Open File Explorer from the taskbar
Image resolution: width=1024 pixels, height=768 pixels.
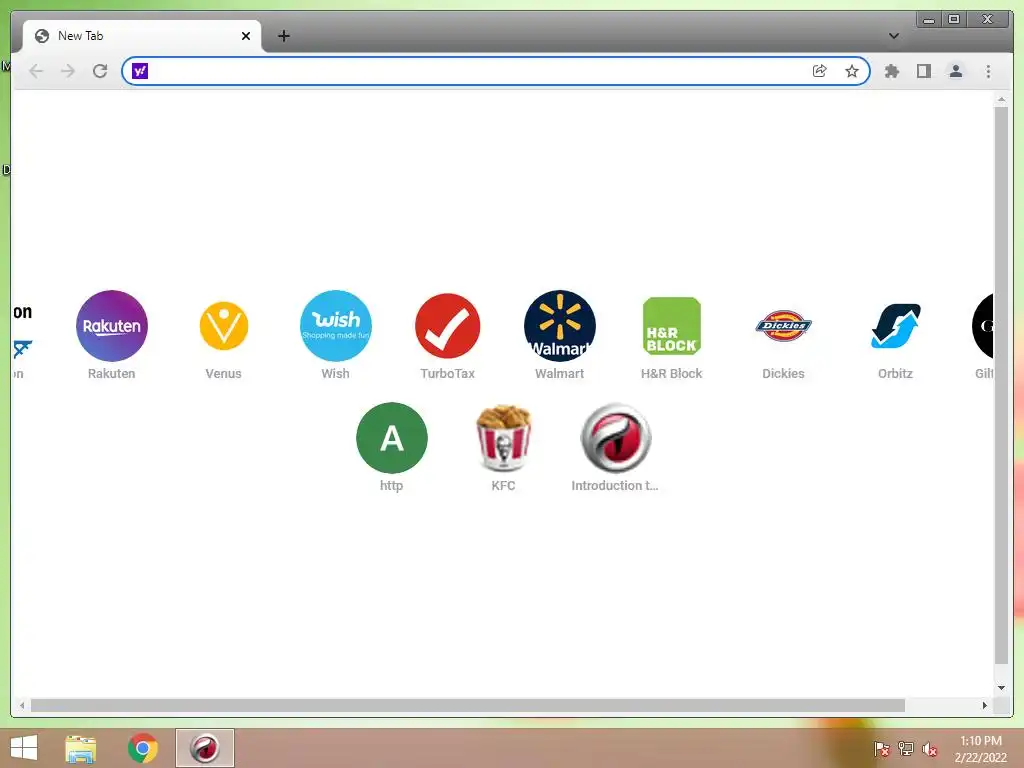click(x=81, y=748)
